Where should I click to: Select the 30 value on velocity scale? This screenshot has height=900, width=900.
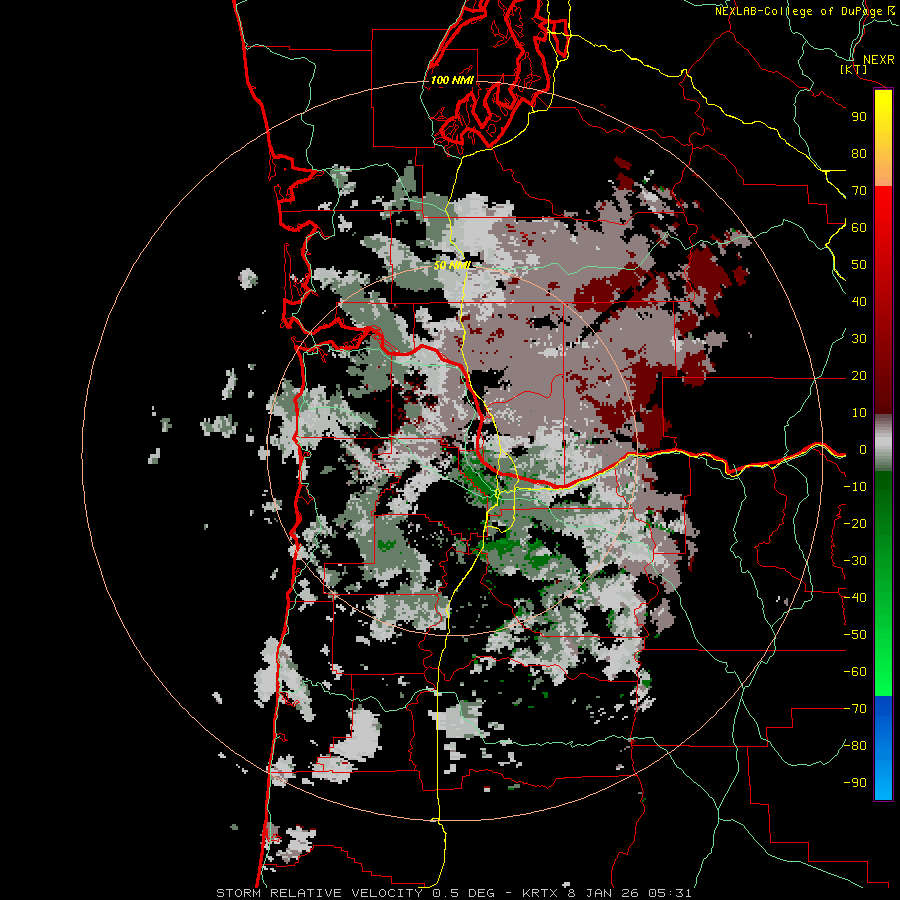pos(859,339)
